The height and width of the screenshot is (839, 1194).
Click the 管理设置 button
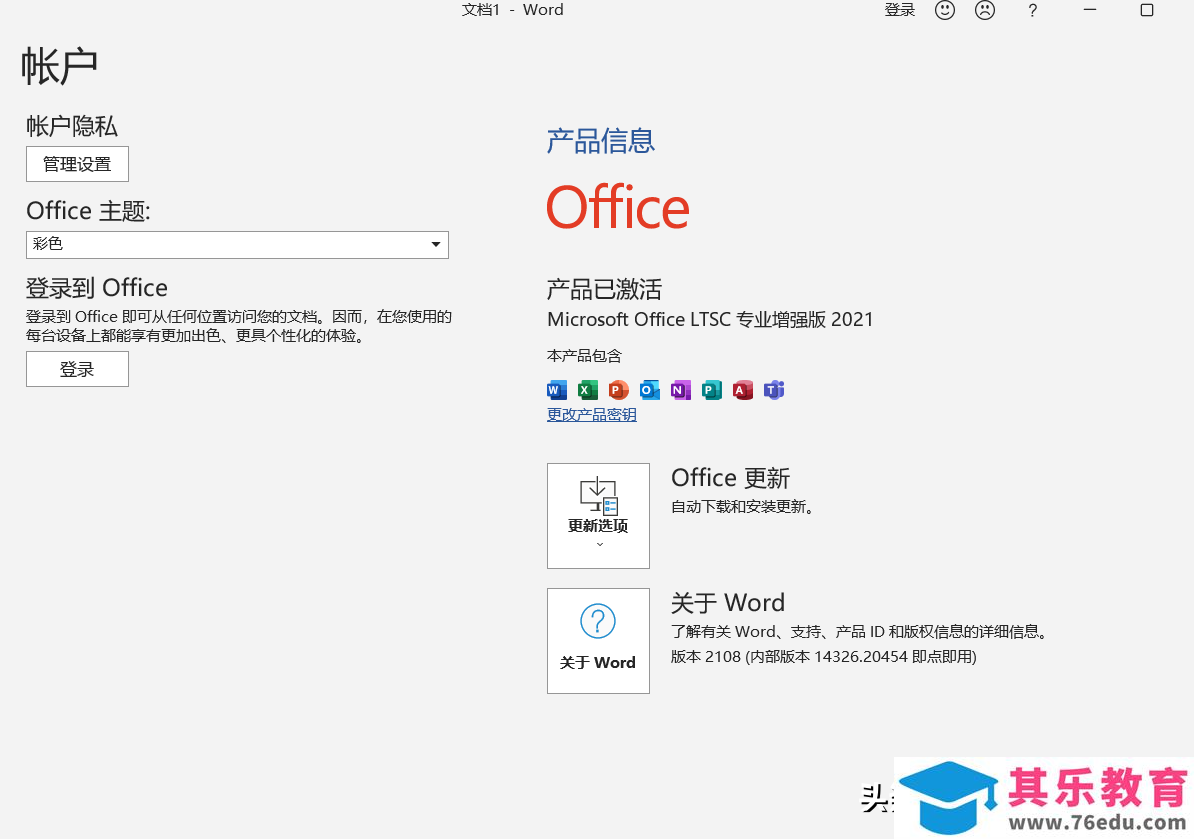coord(77,164)
